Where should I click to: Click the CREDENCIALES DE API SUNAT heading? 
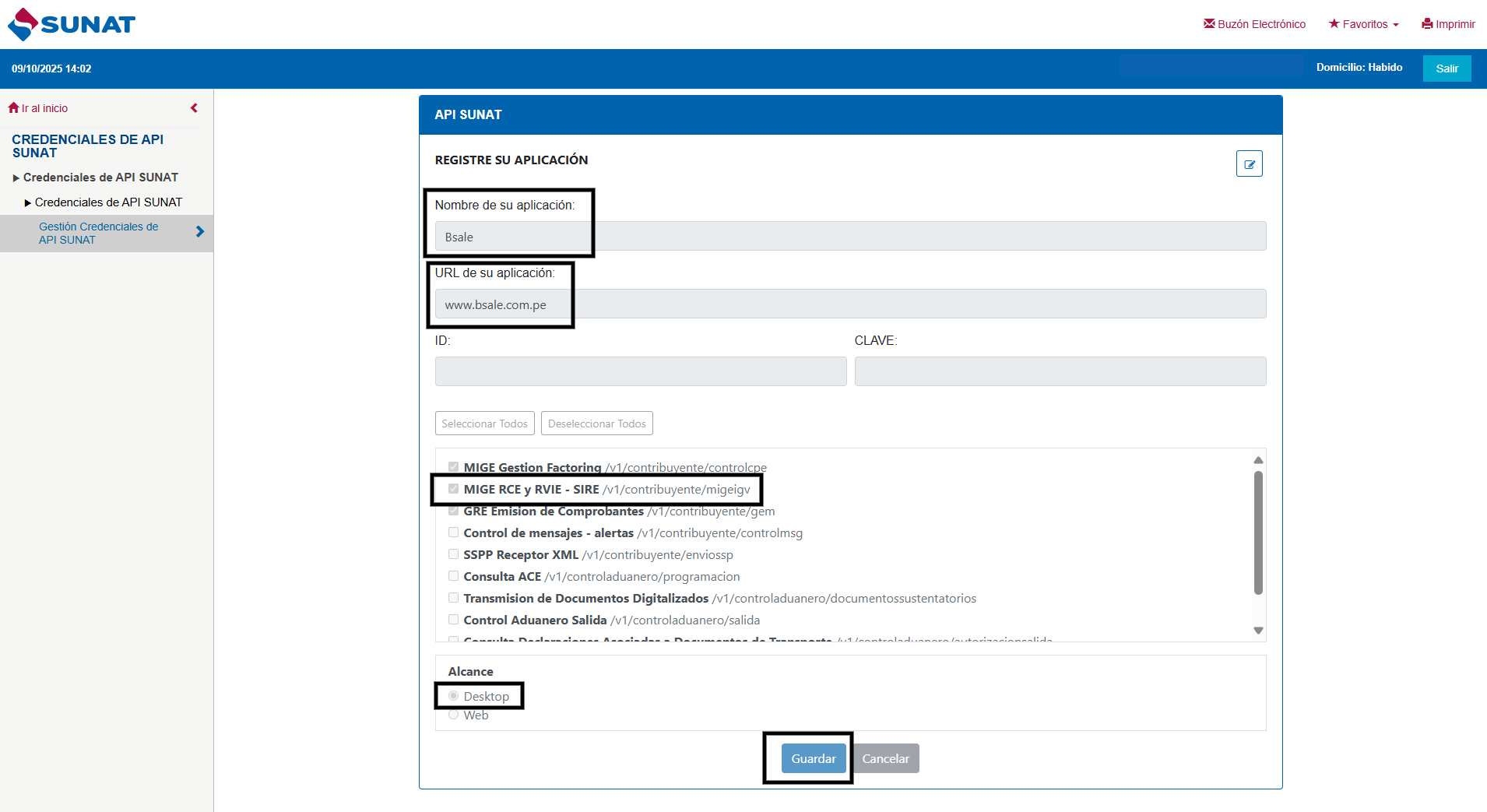(x=87, y=146)
